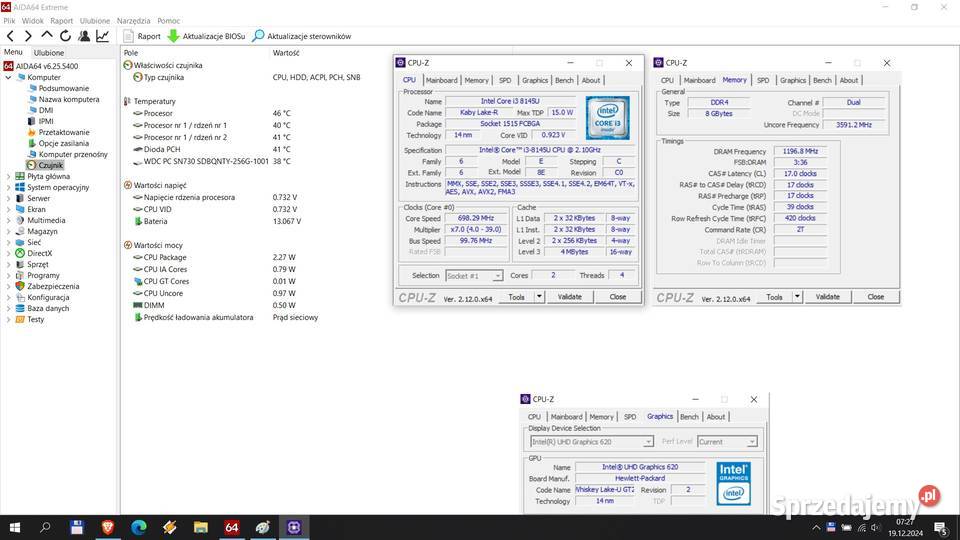Open the Raport menu in the menu bar

point(61,21)
